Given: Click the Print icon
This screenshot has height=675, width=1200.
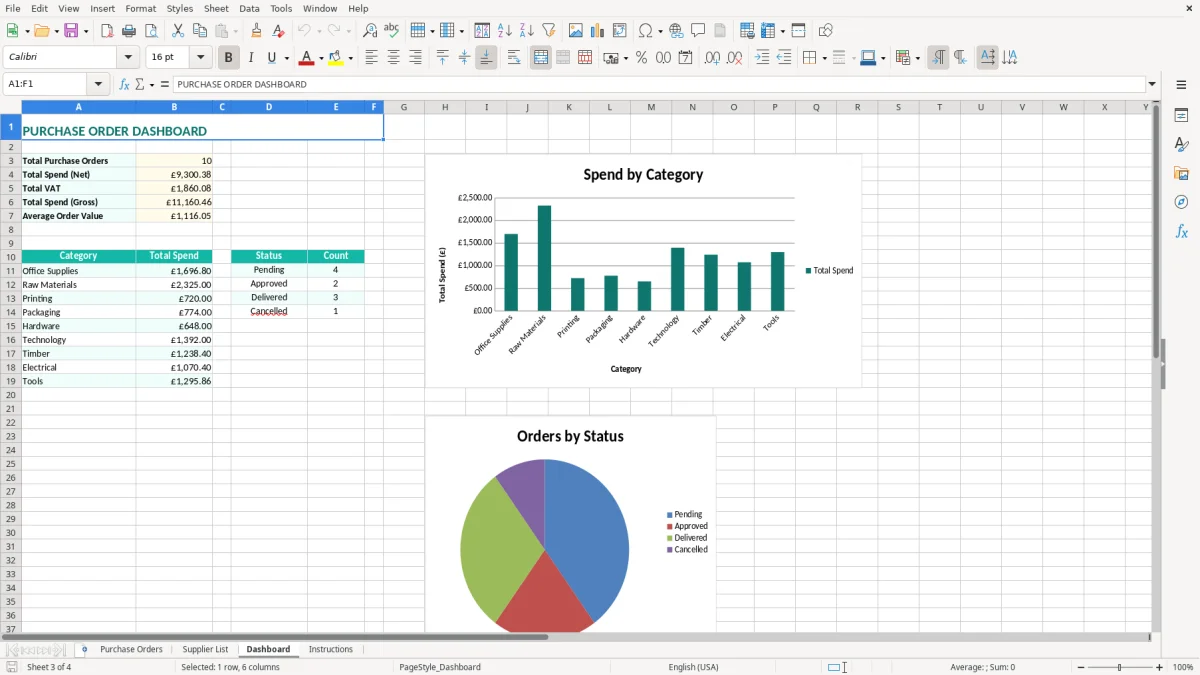Looking at the screenshot, I should click(129, 31).
